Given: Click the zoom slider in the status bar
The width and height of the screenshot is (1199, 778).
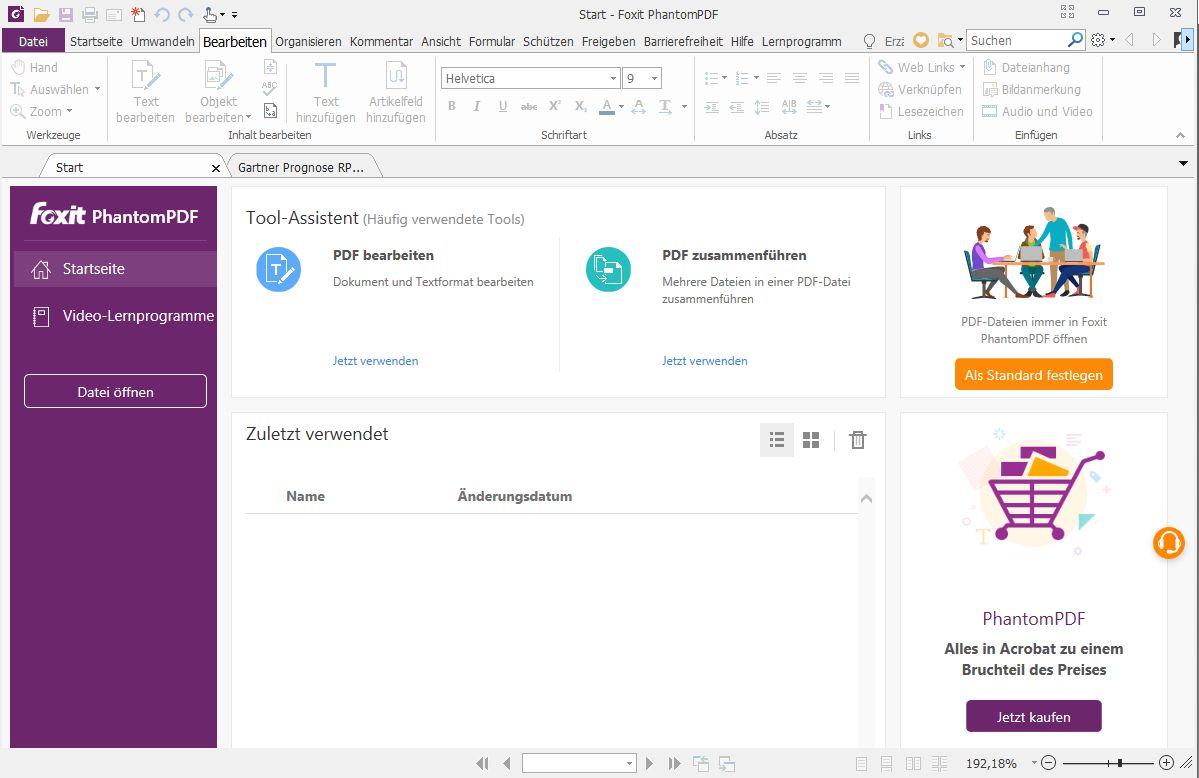Looking at the screenshot, I should coord(1107,763).
